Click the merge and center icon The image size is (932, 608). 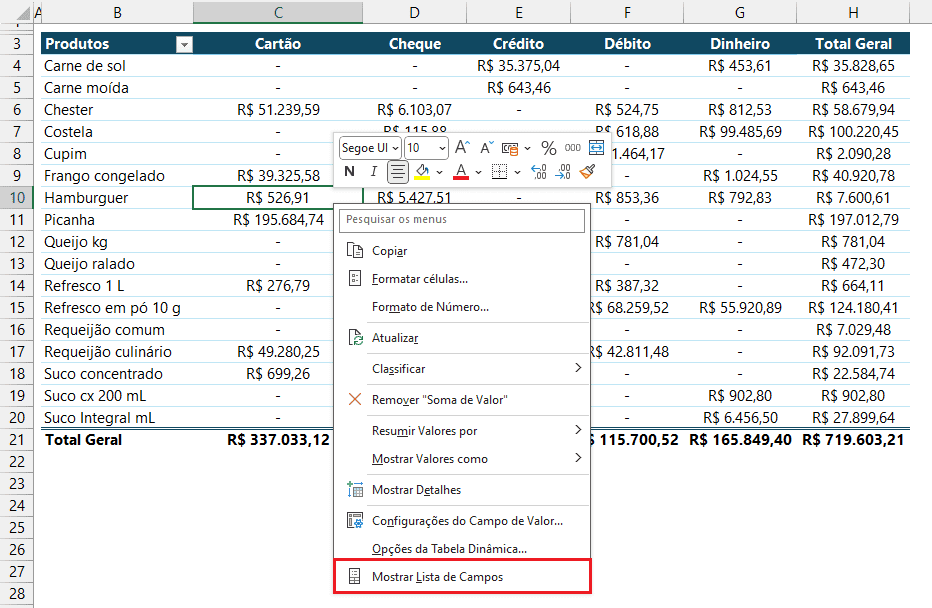(x=594, y=147)
